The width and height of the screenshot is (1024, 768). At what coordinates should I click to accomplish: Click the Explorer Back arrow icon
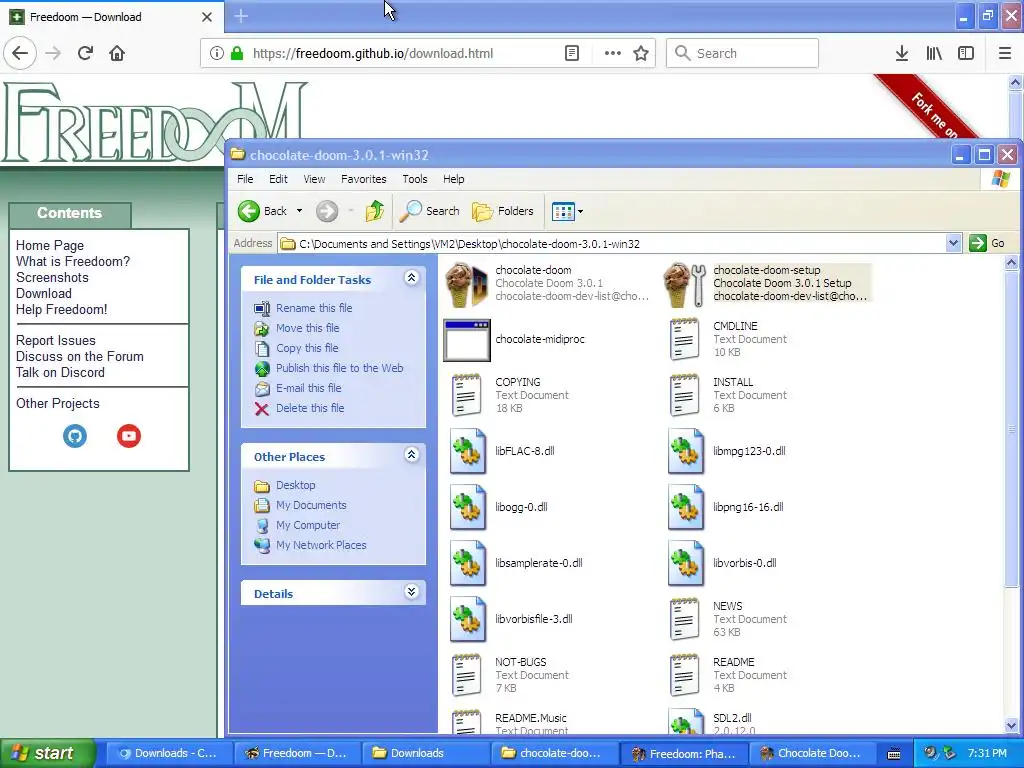[x=249, y=211]
